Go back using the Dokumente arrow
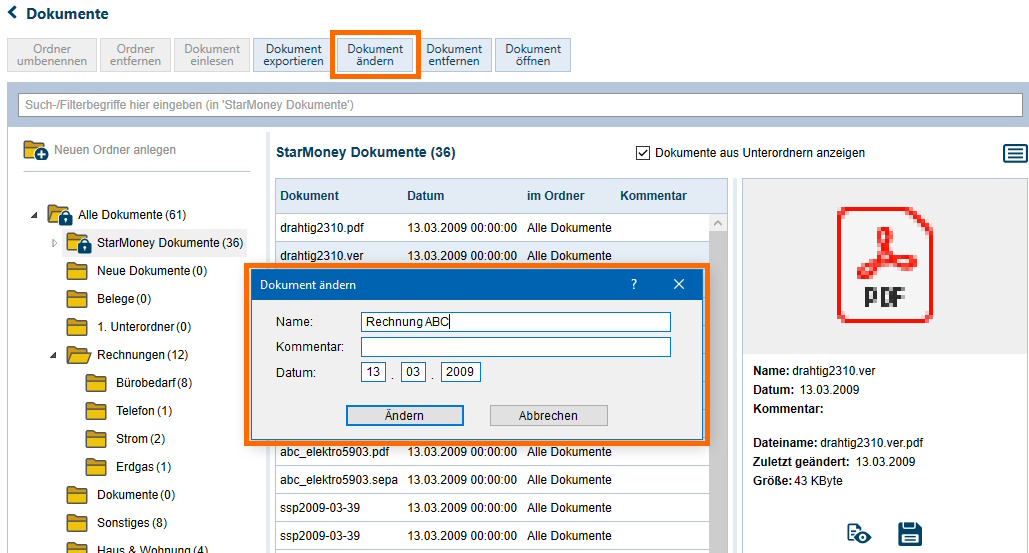 point(12,12)
